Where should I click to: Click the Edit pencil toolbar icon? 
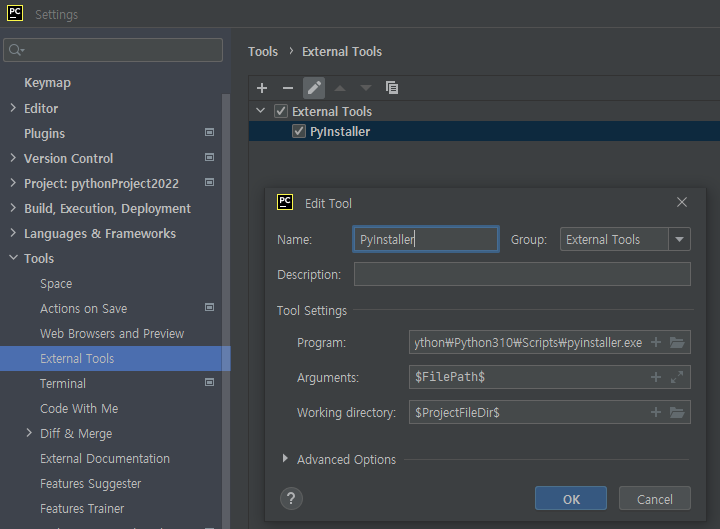tap(314, 88)
